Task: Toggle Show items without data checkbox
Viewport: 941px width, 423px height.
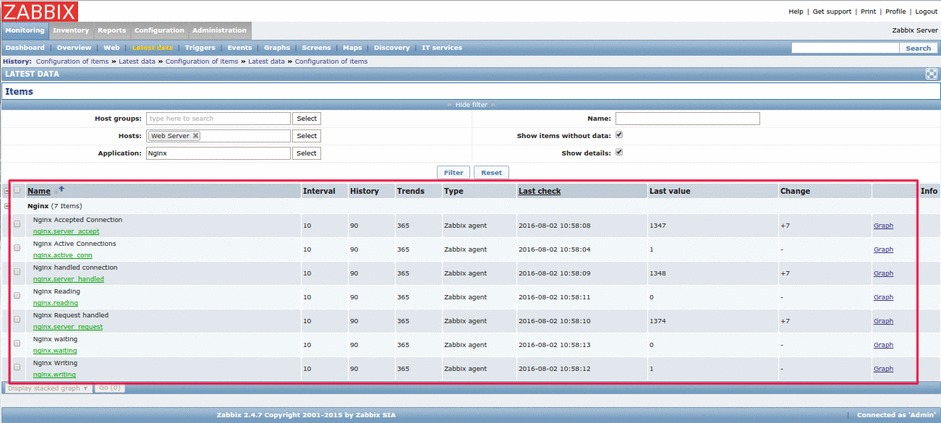Action: click(619, 135)
